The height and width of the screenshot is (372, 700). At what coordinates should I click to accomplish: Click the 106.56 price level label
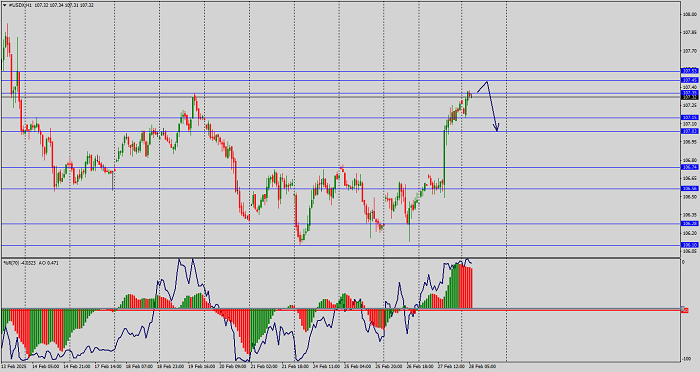pyautogui.click(x=690, y=188)
